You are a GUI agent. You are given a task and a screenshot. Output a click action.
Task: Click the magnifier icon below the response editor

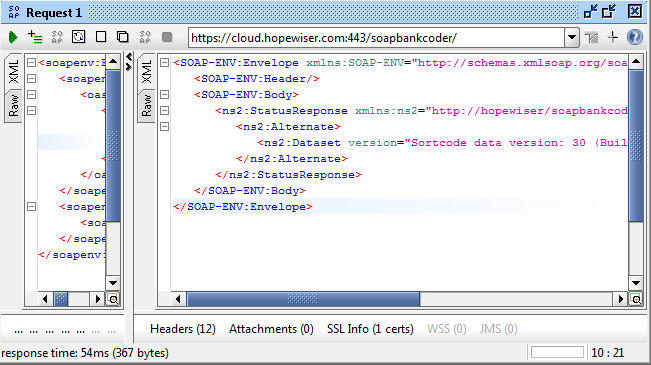[636, 299]
